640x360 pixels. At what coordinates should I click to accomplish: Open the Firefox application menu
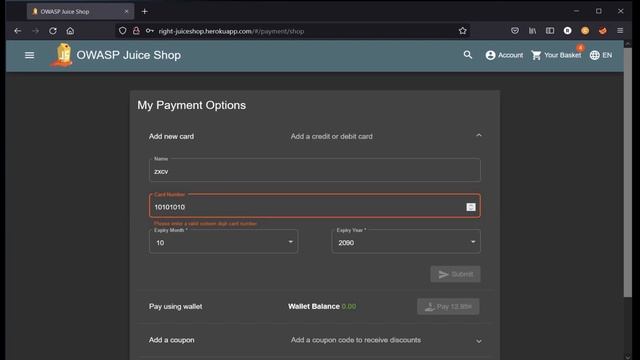(620, 31)
